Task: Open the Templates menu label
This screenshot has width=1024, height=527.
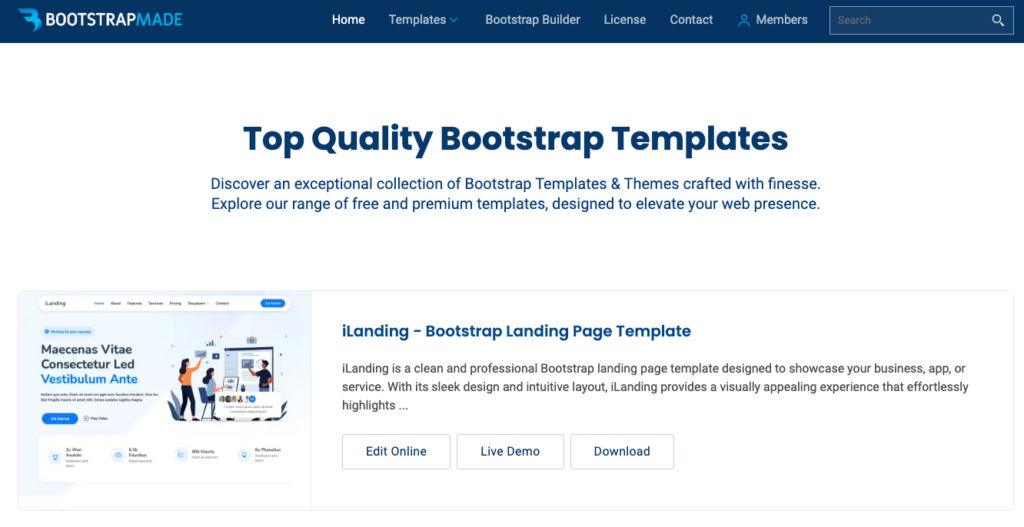Action: coord(416,20)
